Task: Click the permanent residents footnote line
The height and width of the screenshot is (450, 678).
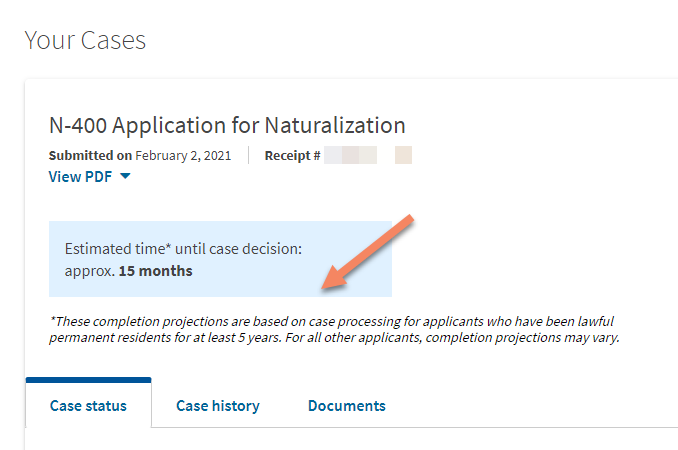Action: (334, 338)
